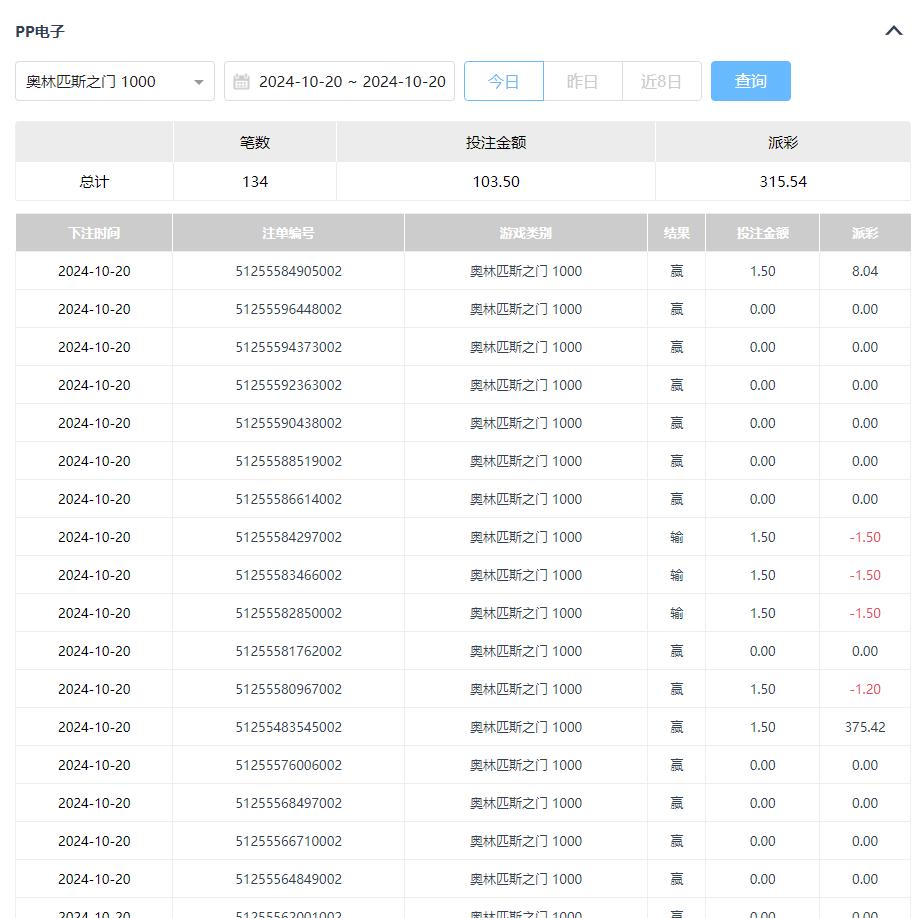
Task: Click the 游戏类别 column header
Action: 525,233
